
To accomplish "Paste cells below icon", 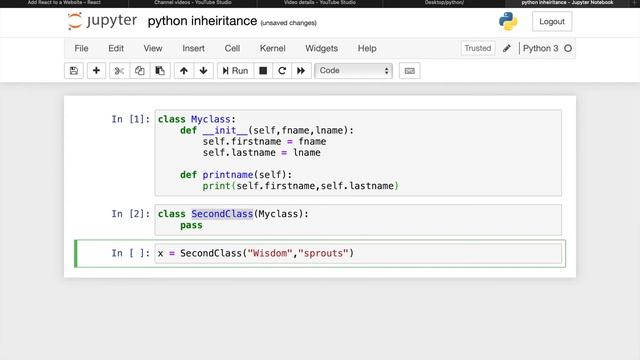I will click(x=160, y=71).
